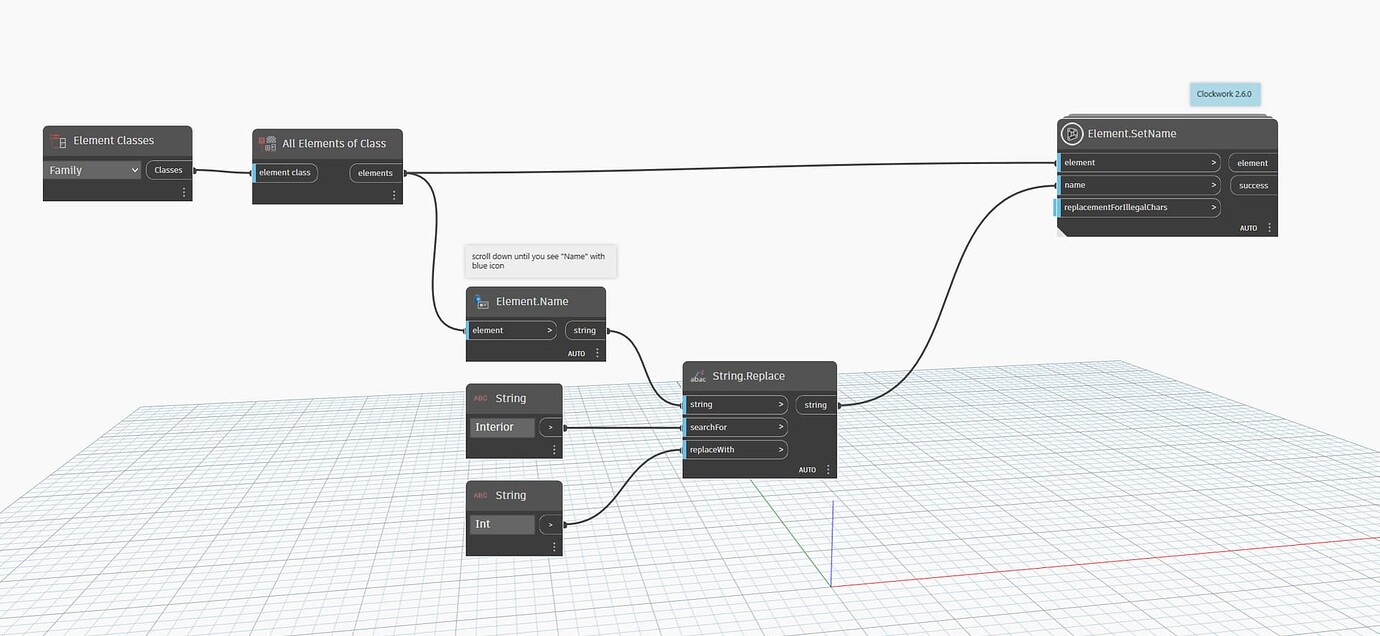Toggle the AUTO lacing on String.Replace node
The image size is (1380, 636).
click(808, 469)
